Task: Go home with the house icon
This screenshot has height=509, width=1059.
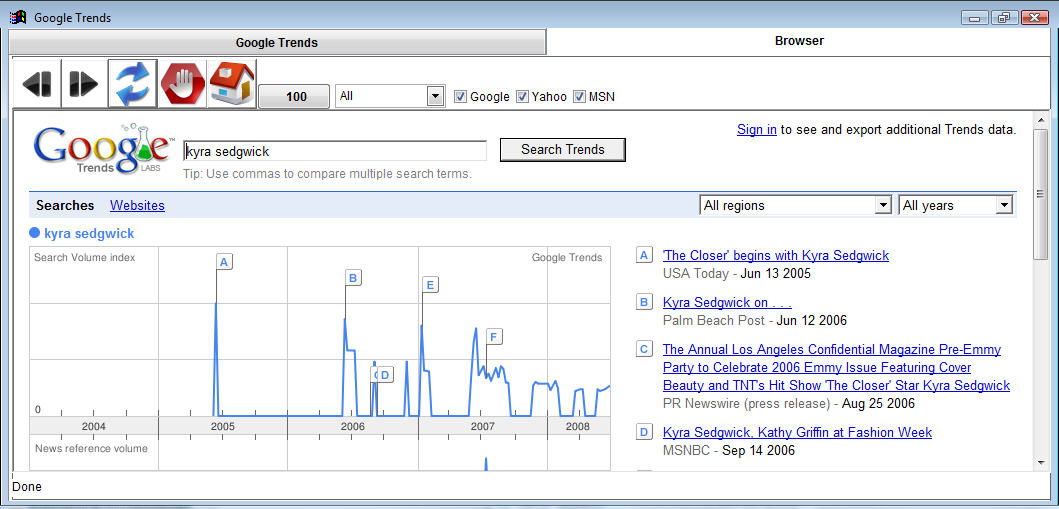Action: click(232, 84)
